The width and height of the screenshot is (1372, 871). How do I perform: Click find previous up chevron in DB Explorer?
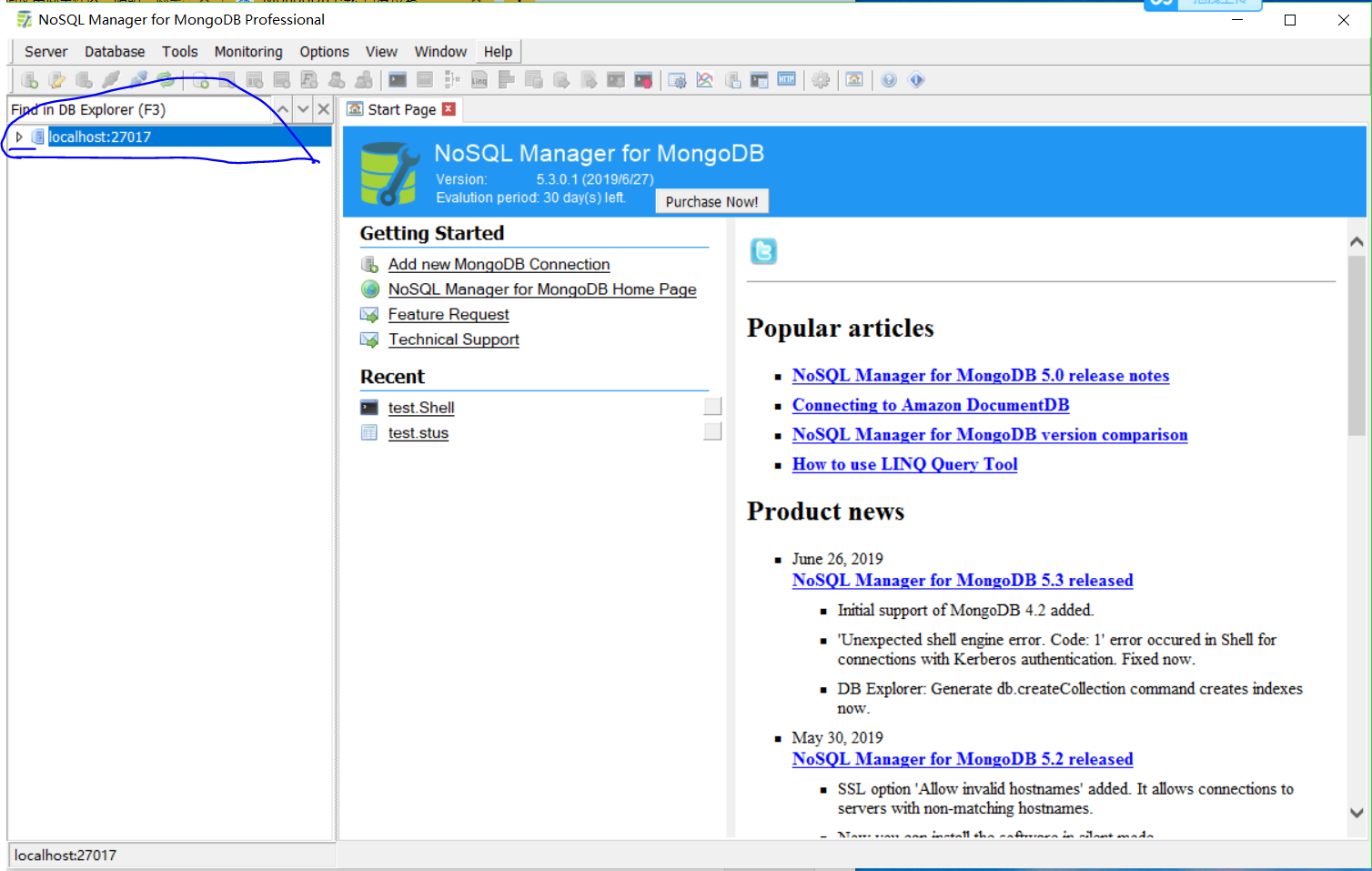tap(283, 109)
